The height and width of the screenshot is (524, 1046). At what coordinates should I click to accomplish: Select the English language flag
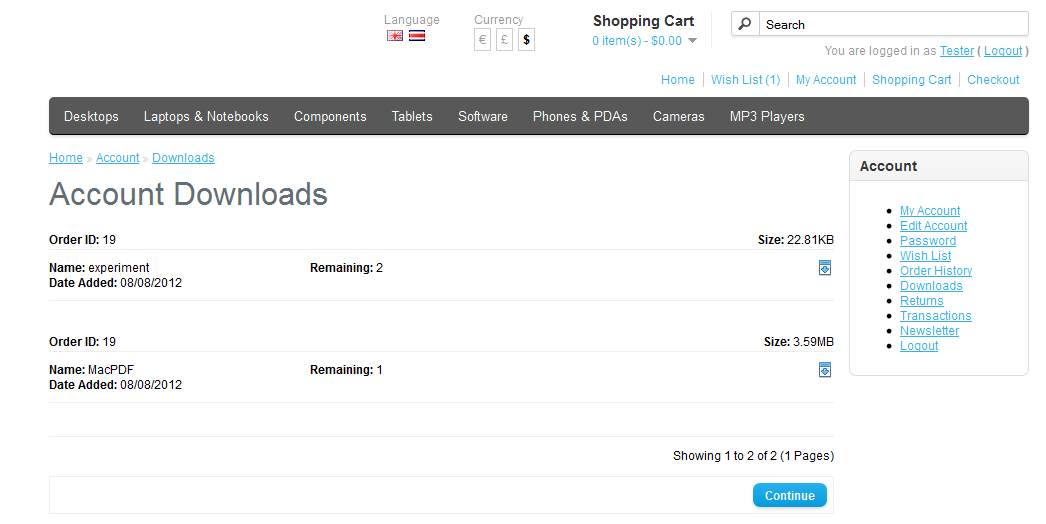tap(395, 36)
